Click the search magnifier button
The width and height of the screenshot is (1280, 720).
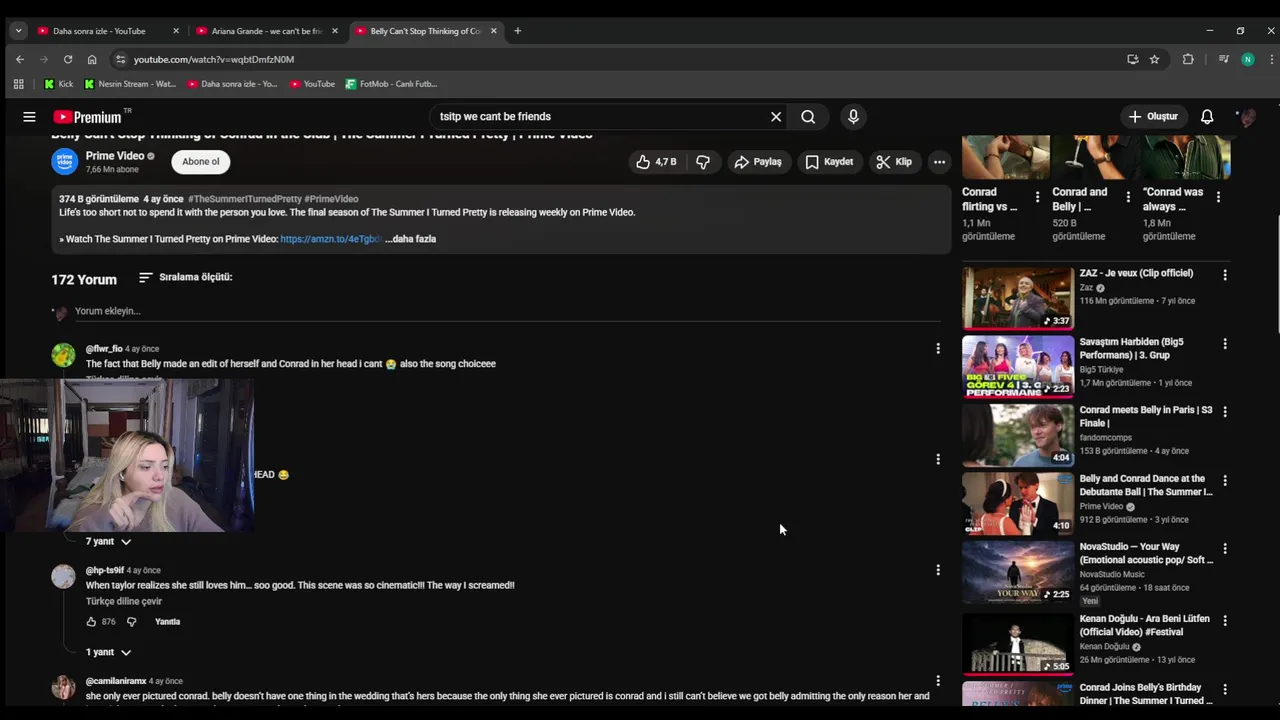click(x=808, y=117)
